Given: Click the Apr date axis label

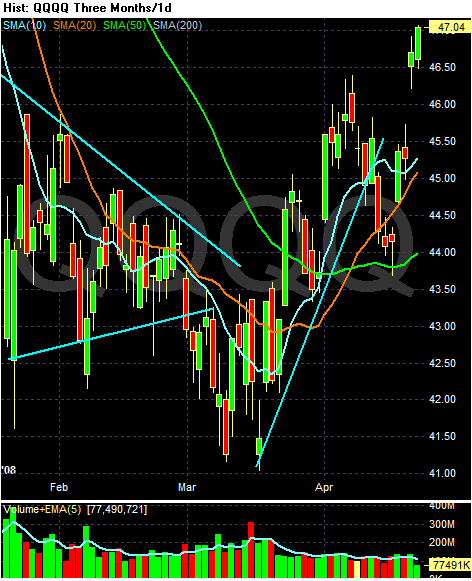Looking at the screenshot, I should 324,487.
